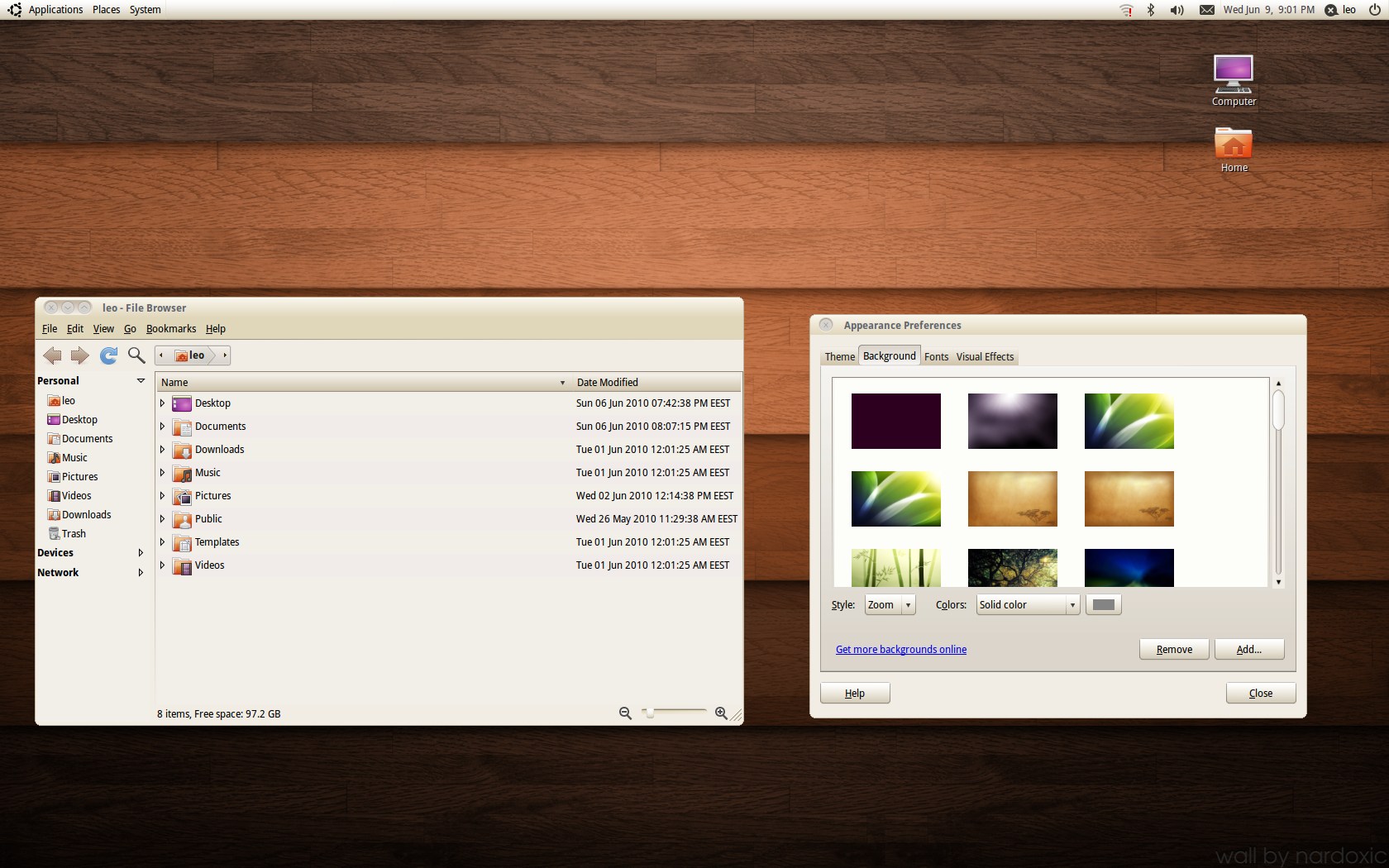1389x868 pixels.
Task: Select Music in the sidebar
Action: coord(68,458)
